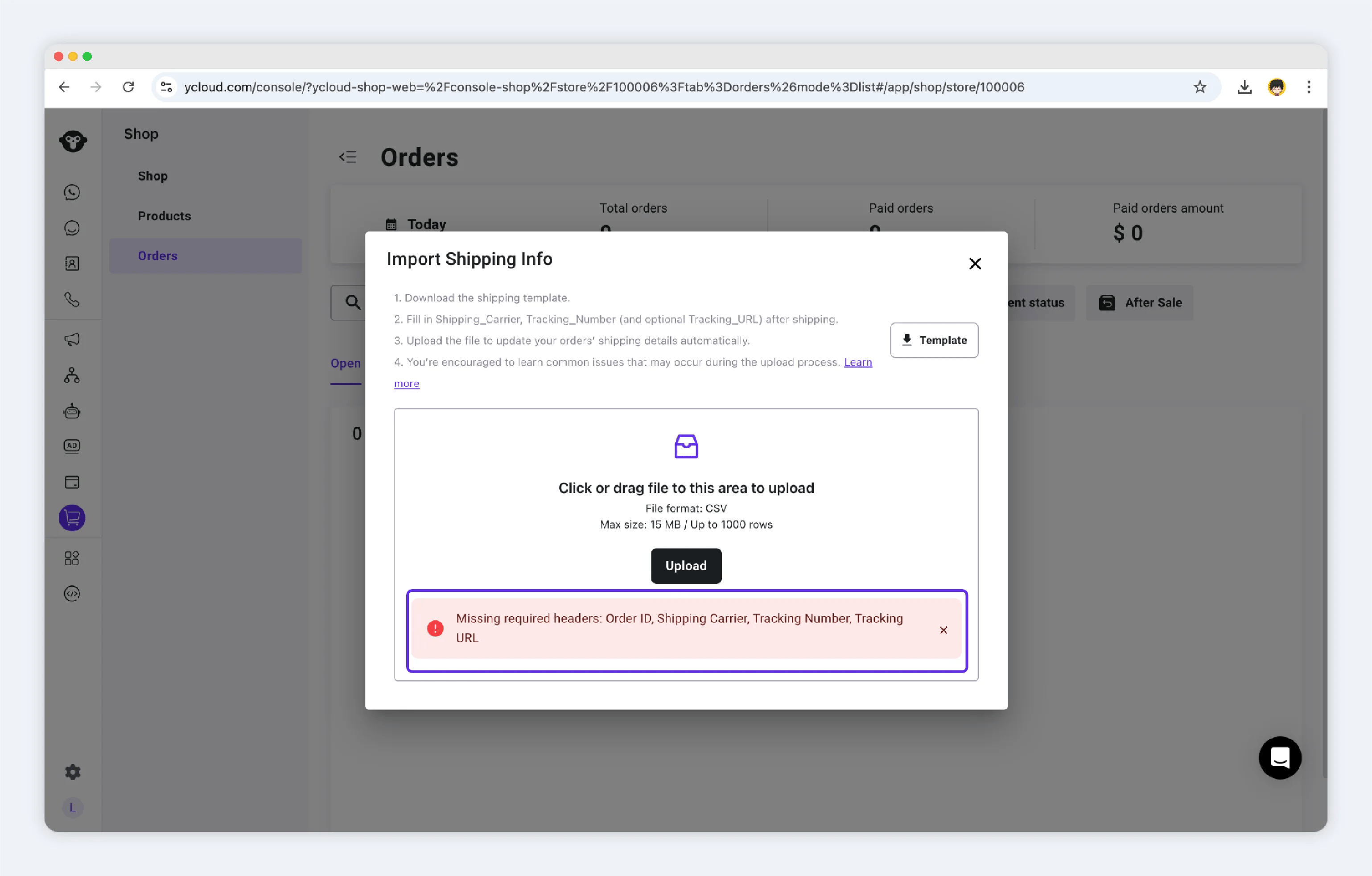The height and width of the screenshot is (876, 1372).
Task: Open the contacts icon in sidebar
Action: [72, 264]
